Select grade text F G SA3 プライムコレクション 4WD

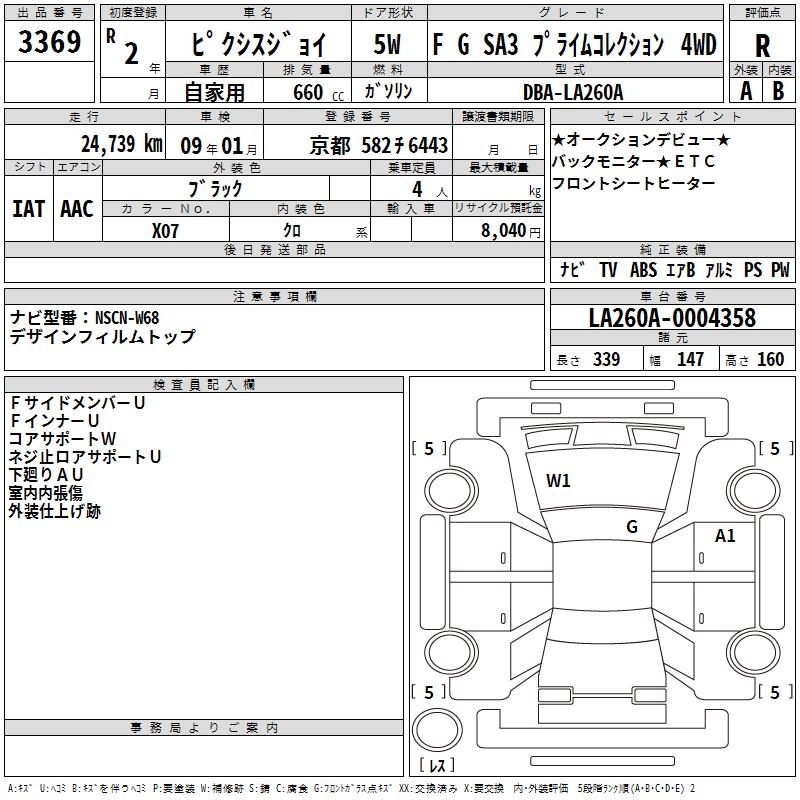(574, 44)
